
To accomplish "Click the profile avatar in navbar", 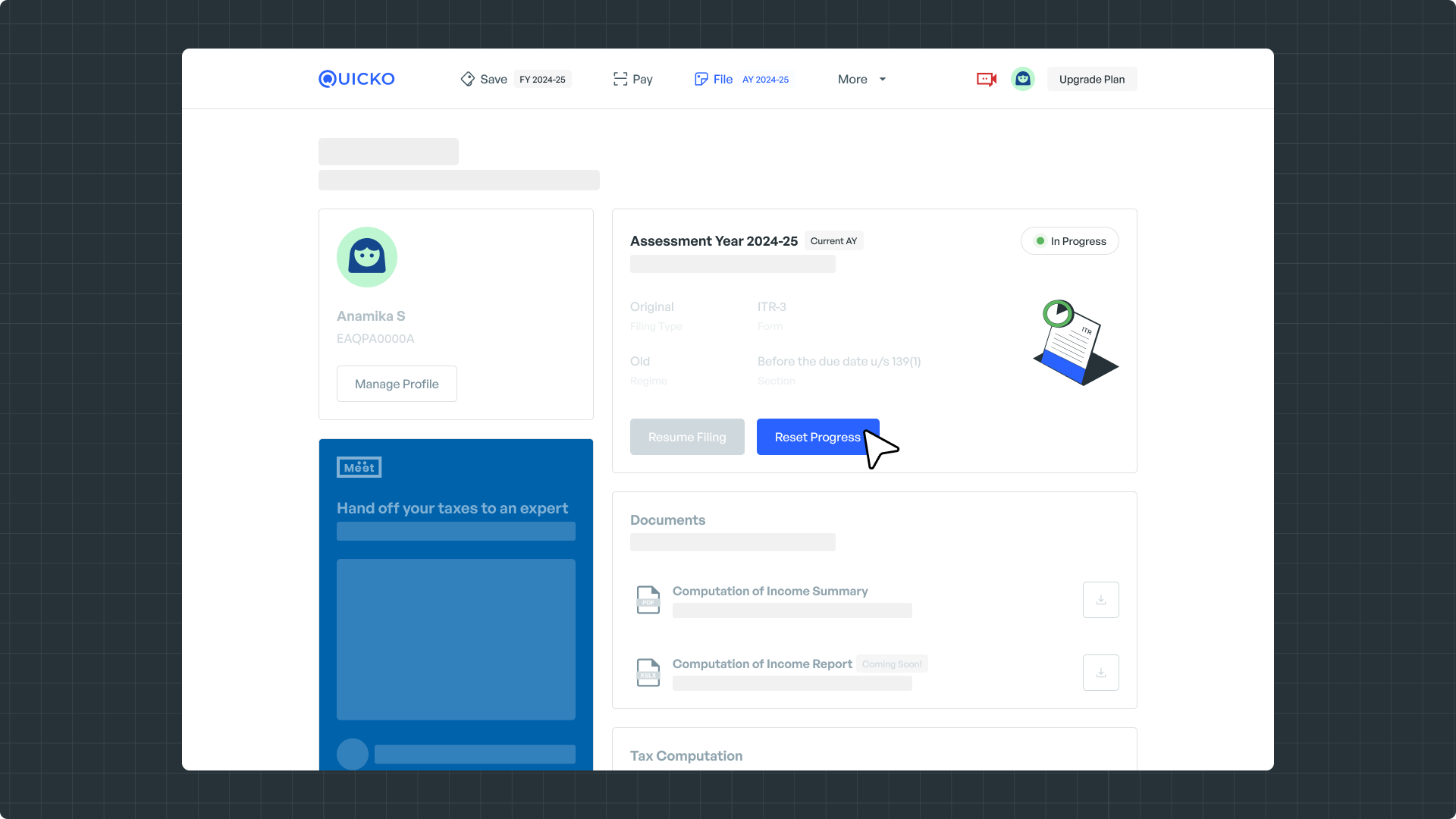I will (x=1022, y=79).
